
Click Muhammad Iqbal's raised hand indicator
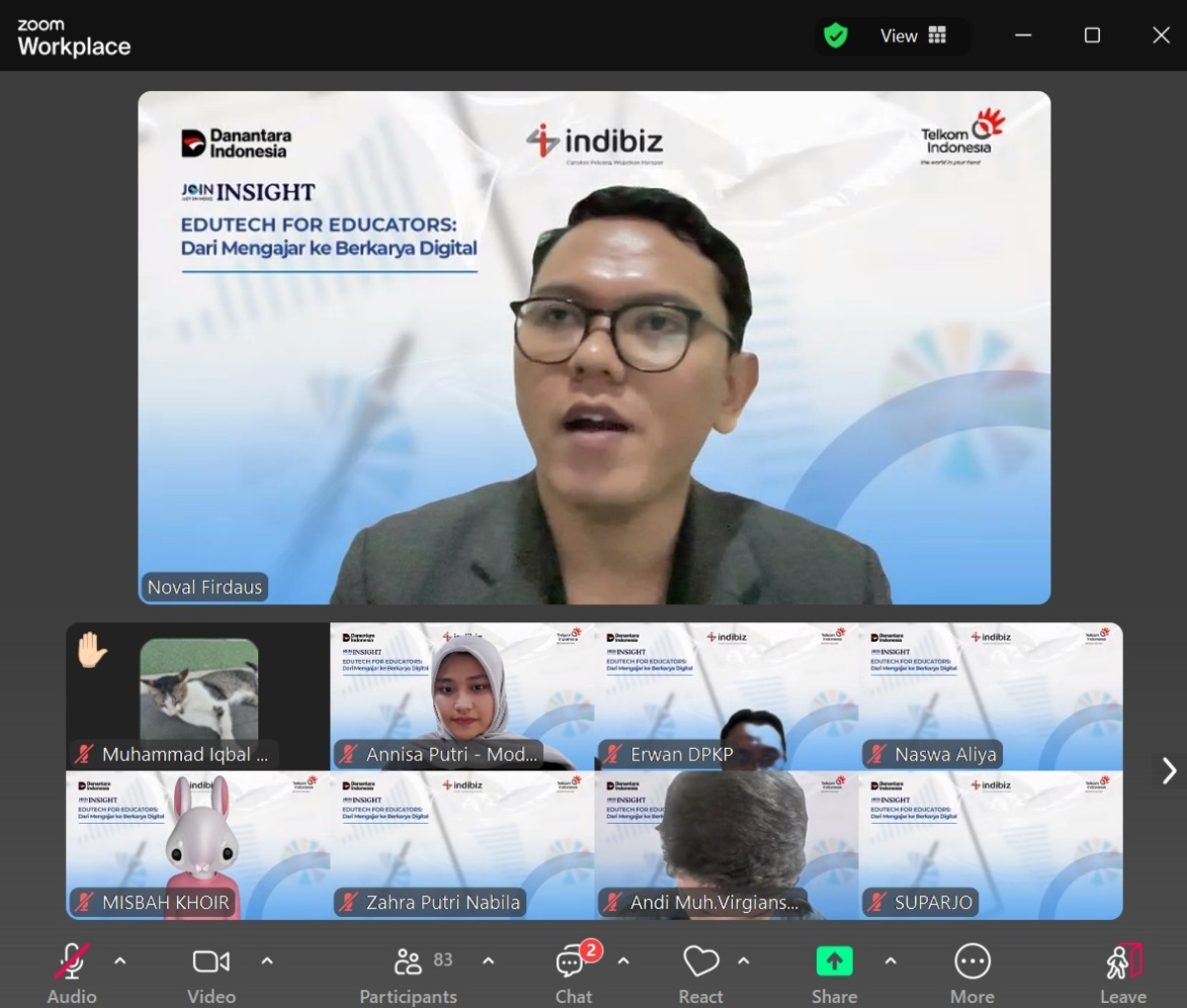92,647
